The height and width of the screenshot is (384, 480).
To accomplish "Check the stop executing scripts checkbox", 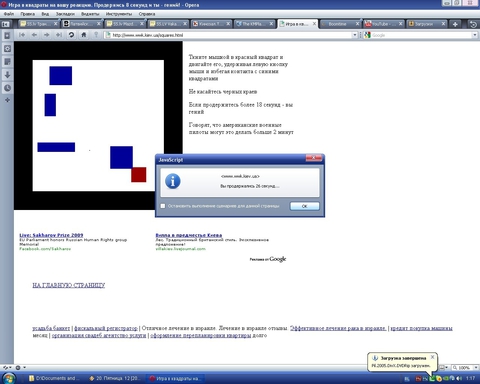I will pos(163,206).
